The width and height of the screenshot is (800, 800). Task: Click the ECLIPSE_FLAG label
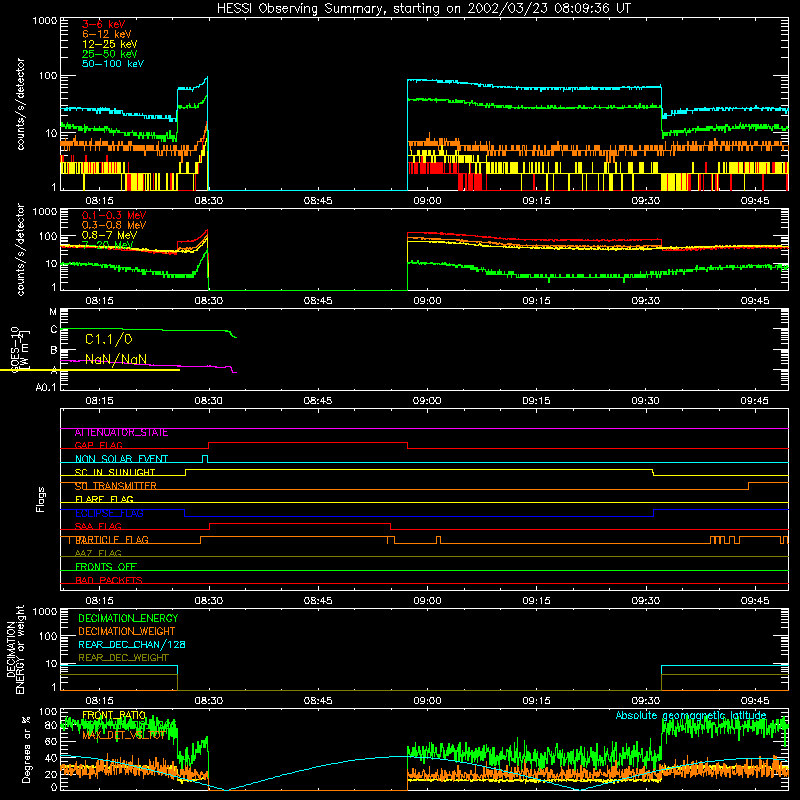pos(109,513)
